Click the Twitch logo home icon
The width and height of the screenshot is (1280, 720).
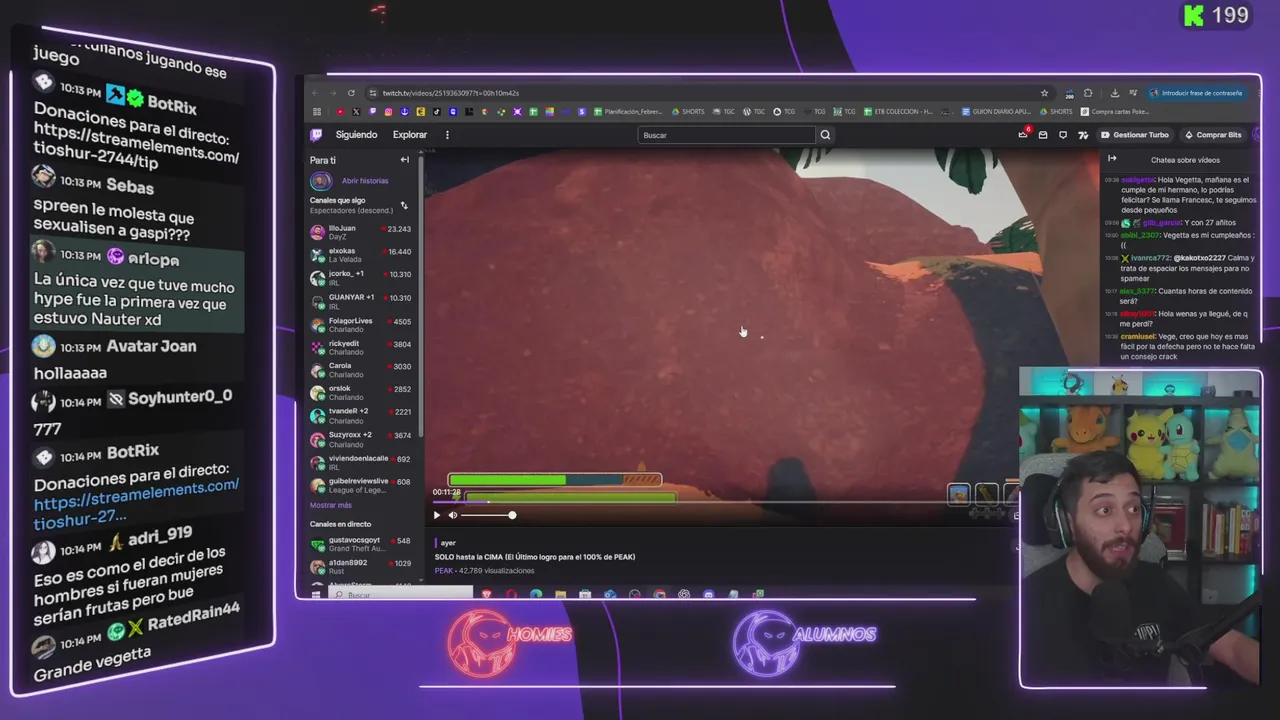[316, 135]
